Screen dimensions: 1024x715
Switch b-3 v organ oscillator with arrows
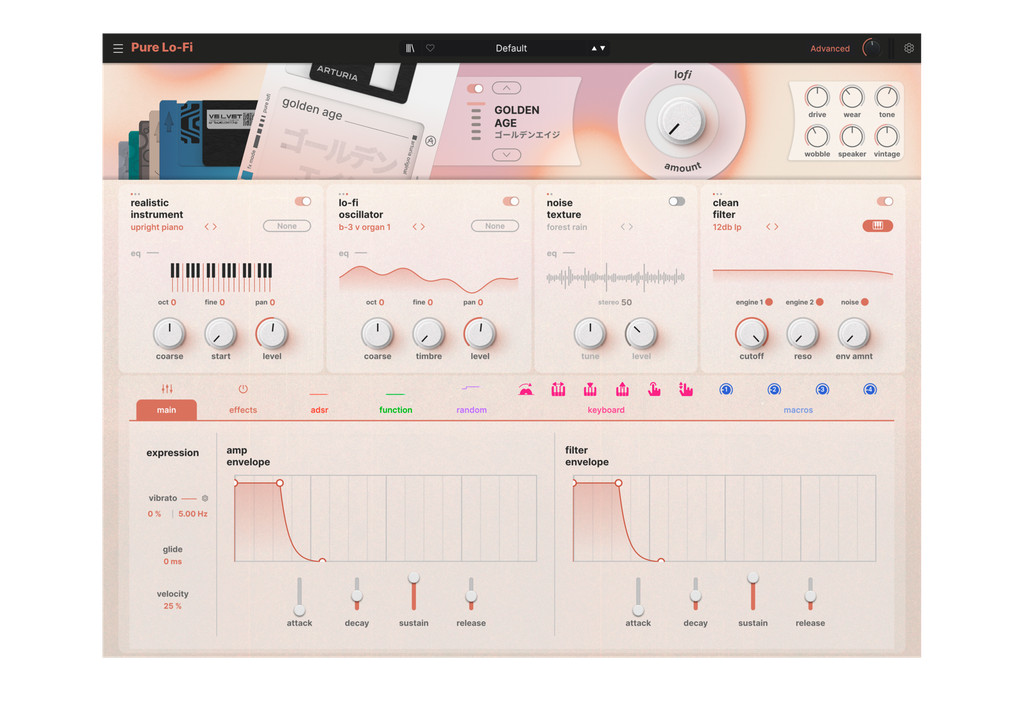tap(419, 227)
